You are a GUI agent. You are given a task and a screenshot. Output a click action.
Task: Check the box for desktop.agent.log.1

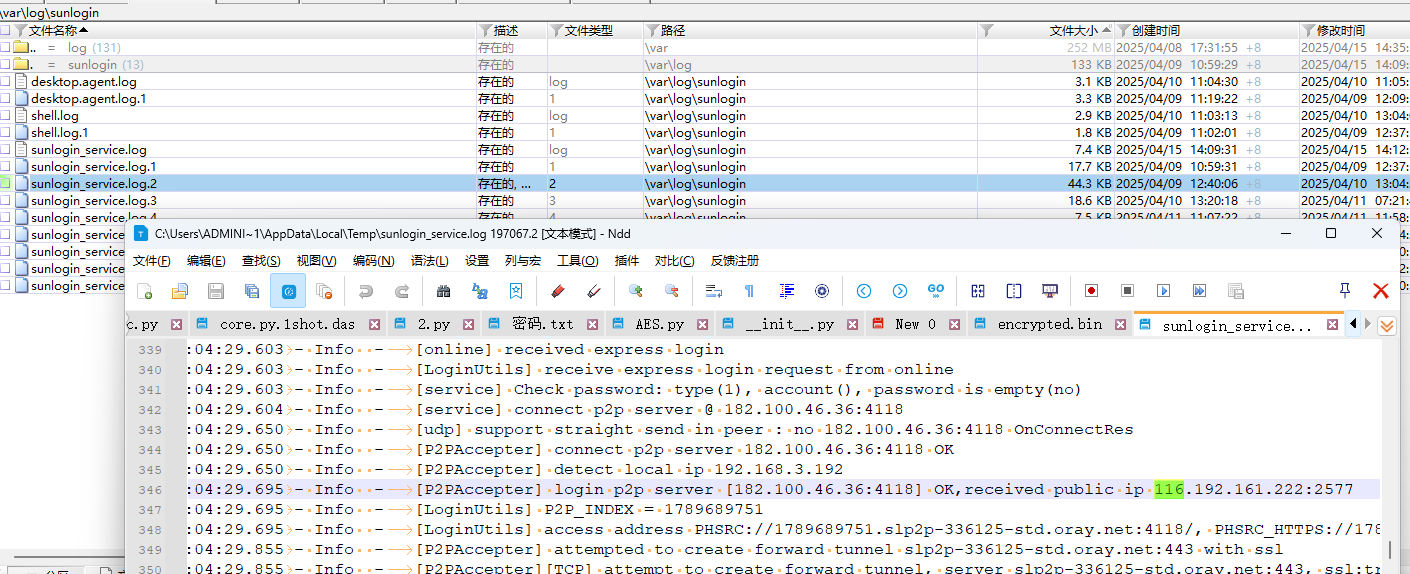(6, 99)
